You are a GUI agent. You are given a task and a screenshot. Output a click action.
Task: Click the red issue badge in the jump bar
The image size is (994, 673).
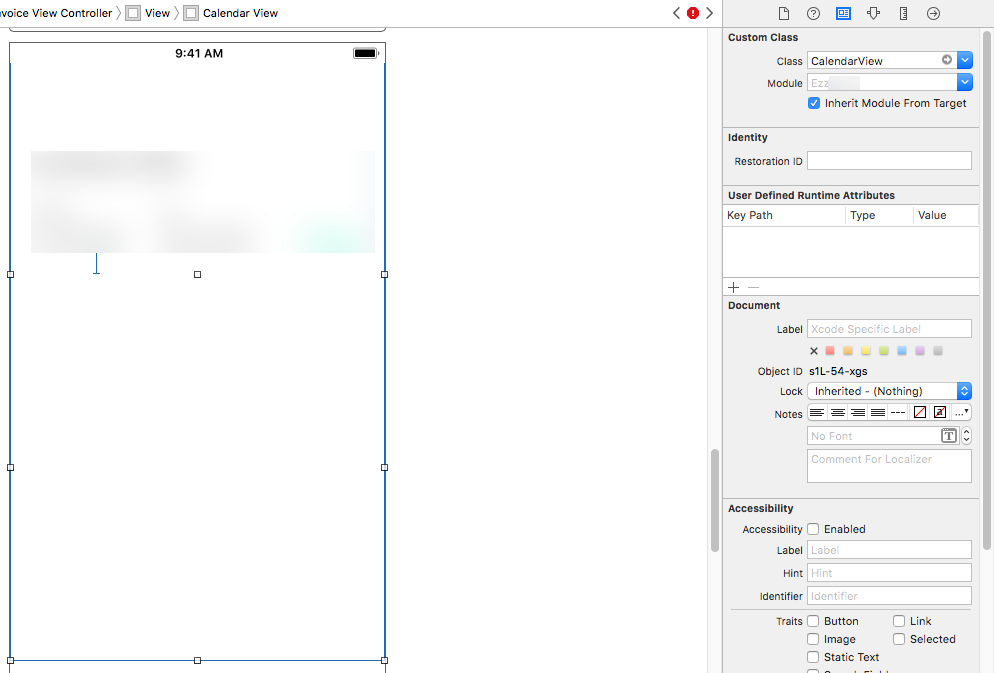click(x=693, y=13)
